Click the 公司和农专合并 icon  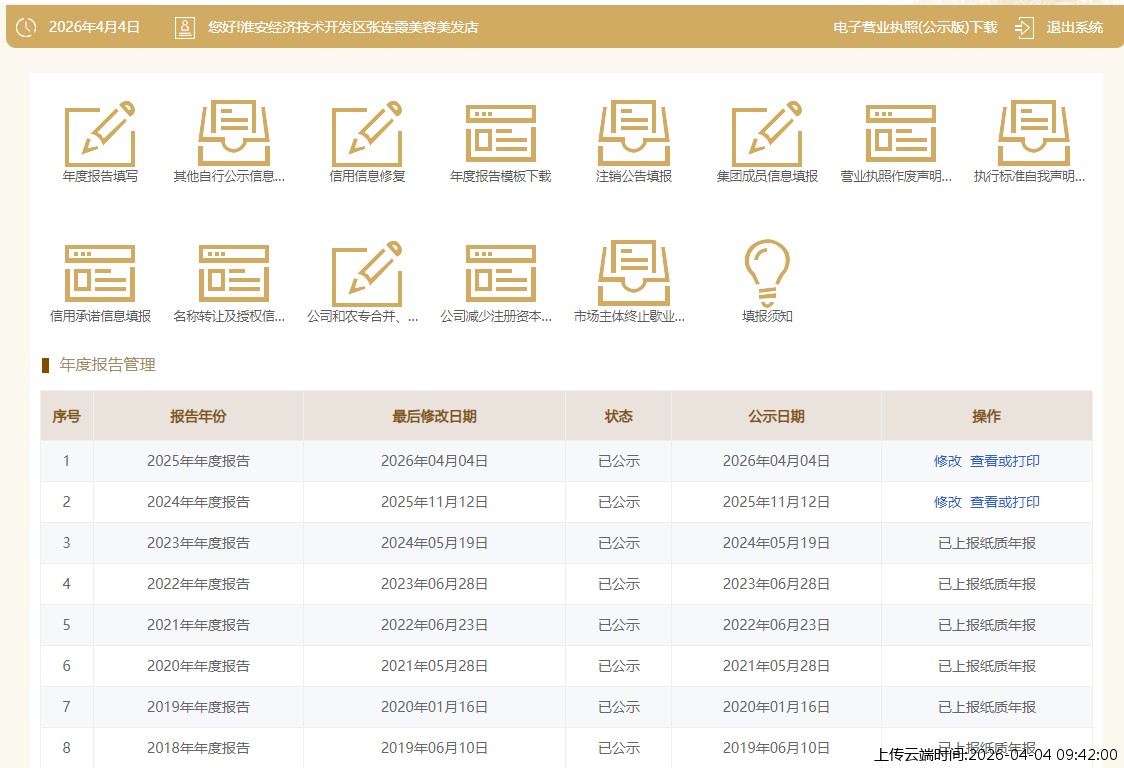coord(367,273)
